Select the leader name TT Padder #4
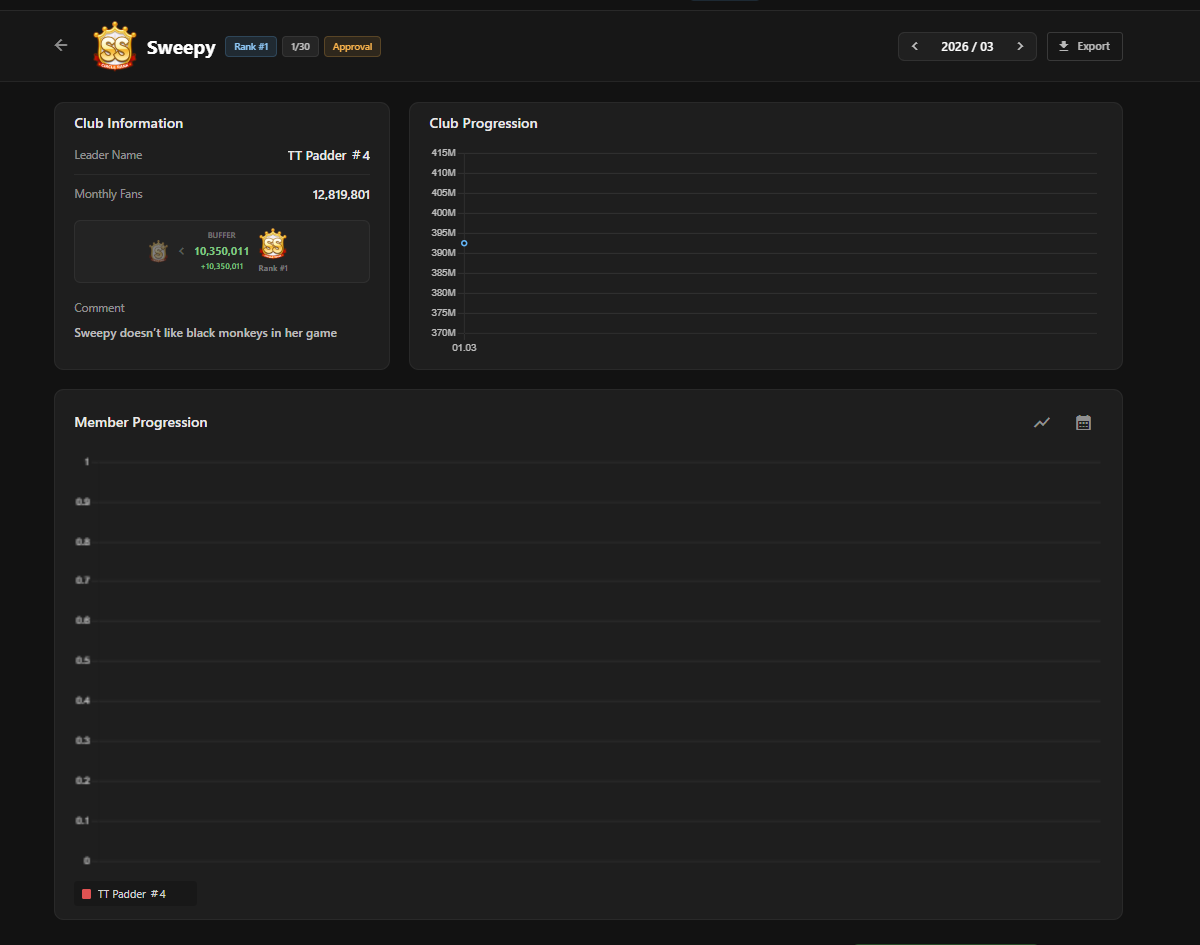1200x945 pixels. [329, 155]
